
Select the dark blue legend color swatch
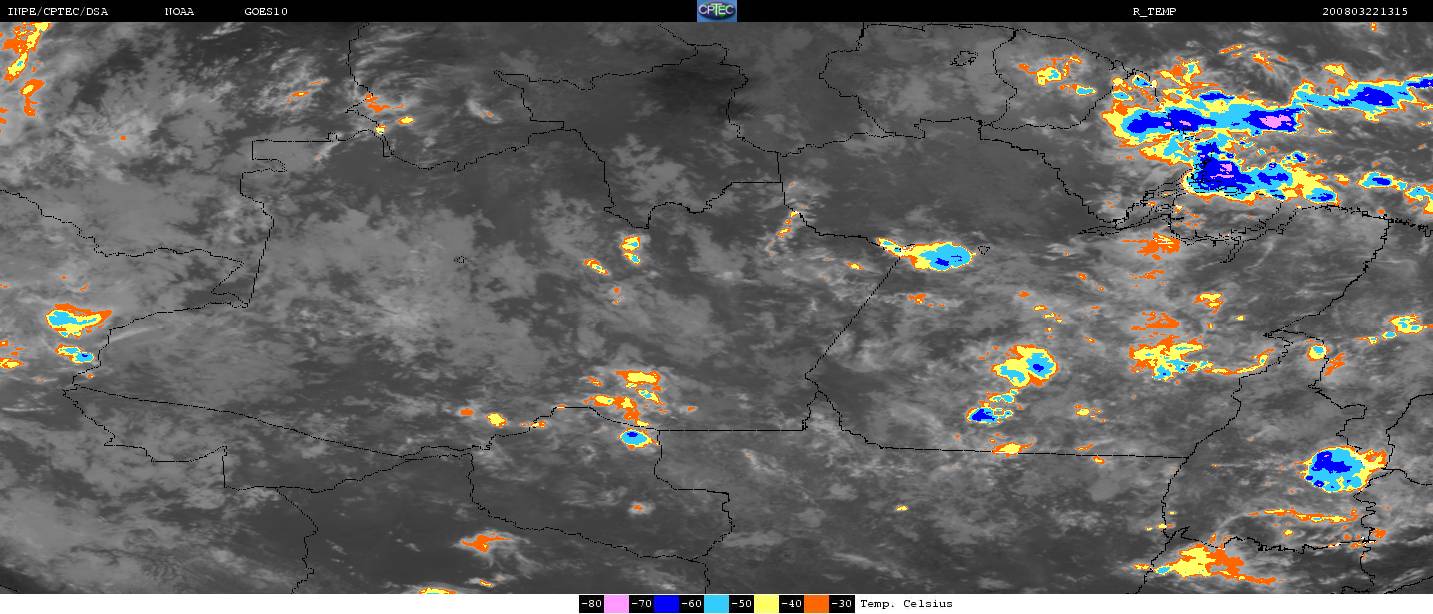(x=666, y=603)
